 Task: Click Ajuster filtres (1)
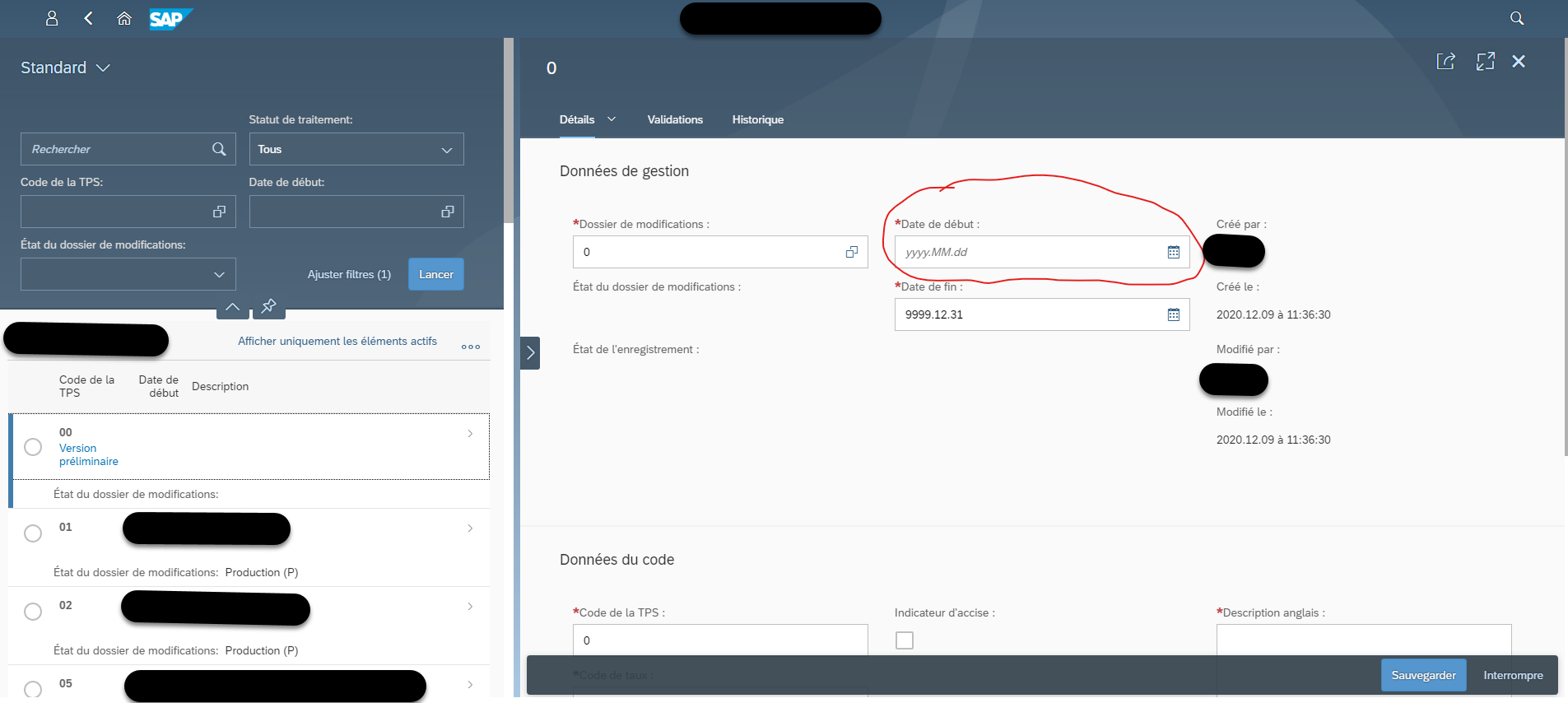click(349, 274)
